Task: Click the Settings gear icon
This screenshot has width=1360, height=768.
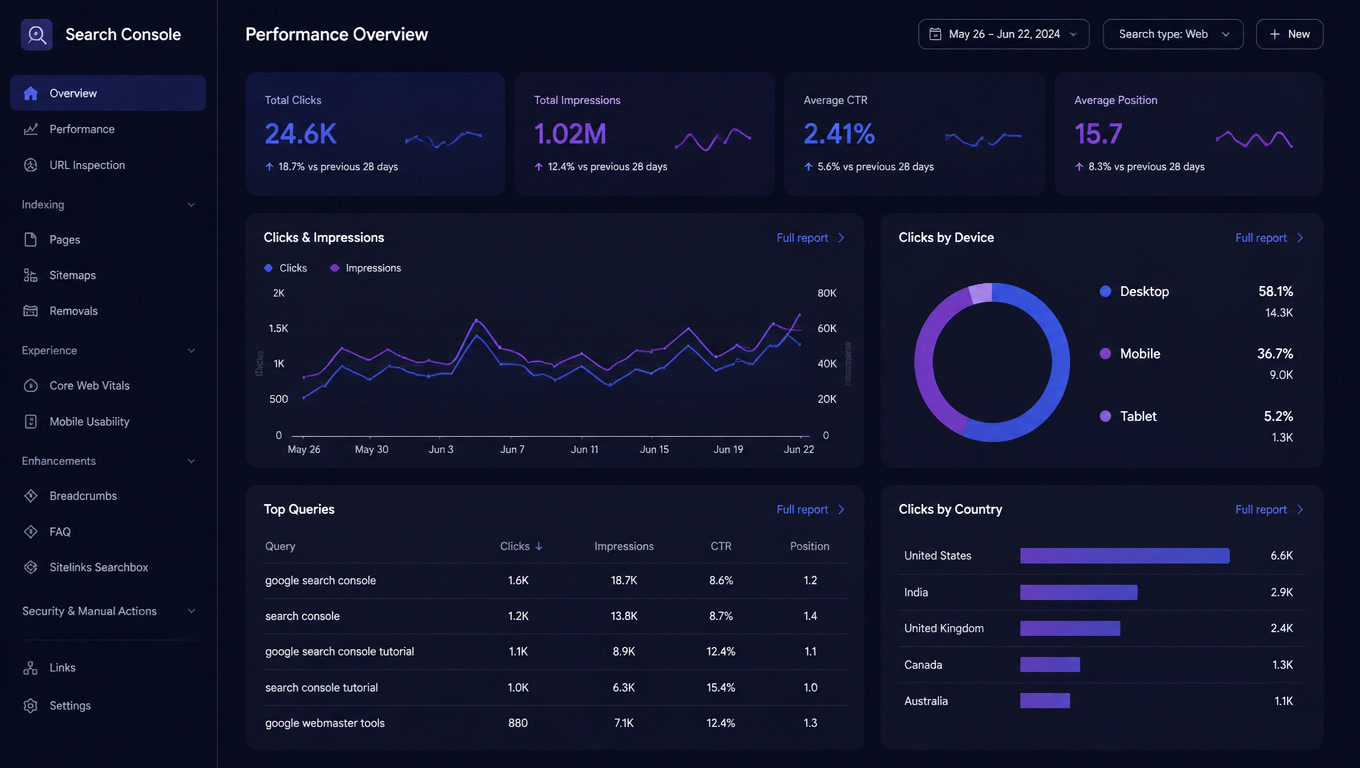Action: [x=31, y=706]
